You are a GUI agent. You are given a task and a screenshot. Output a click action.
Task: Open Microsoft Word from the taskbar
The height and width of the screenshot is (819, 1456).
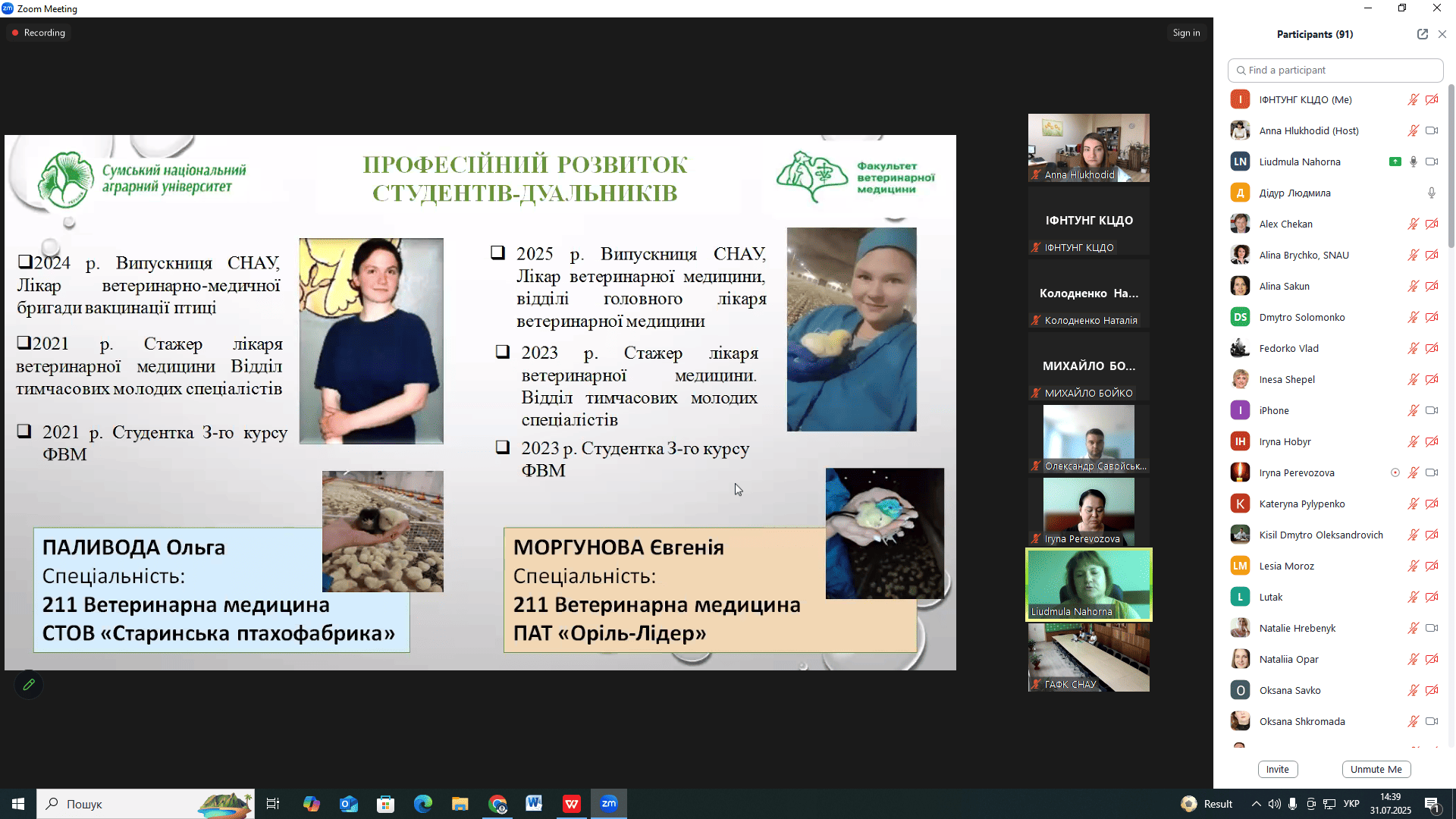pos(535,804)
